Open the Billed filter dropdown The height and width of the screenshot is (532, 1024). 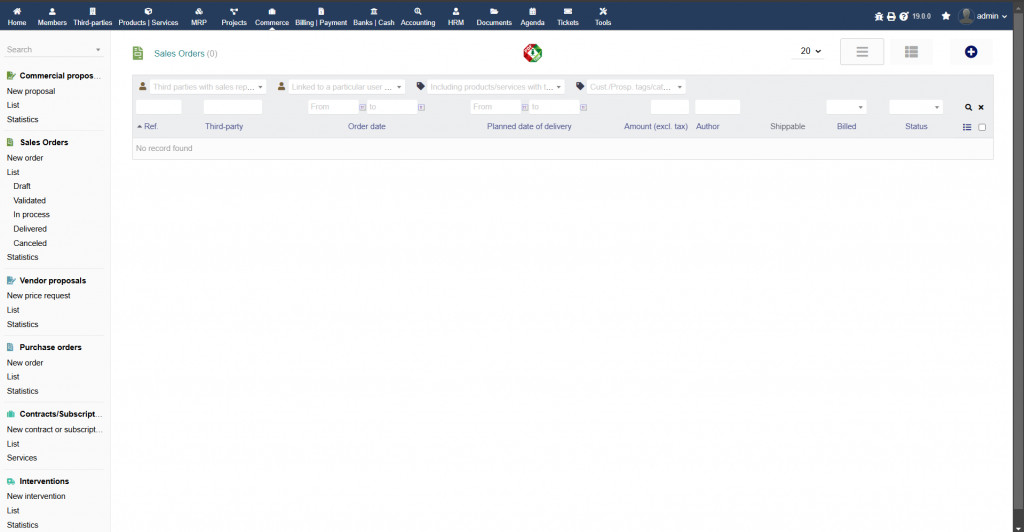tap(846, 107)
